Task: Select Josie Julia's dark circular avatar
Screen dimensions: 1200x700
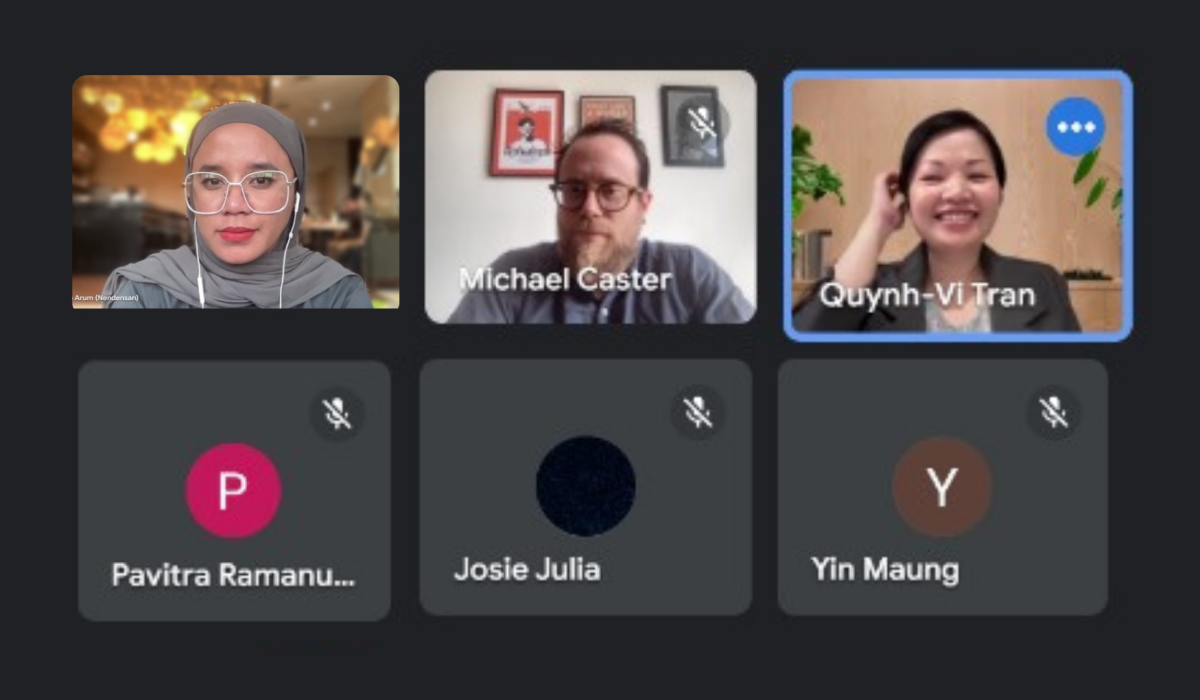Action: pyautogui.click(x=586, y=485)
